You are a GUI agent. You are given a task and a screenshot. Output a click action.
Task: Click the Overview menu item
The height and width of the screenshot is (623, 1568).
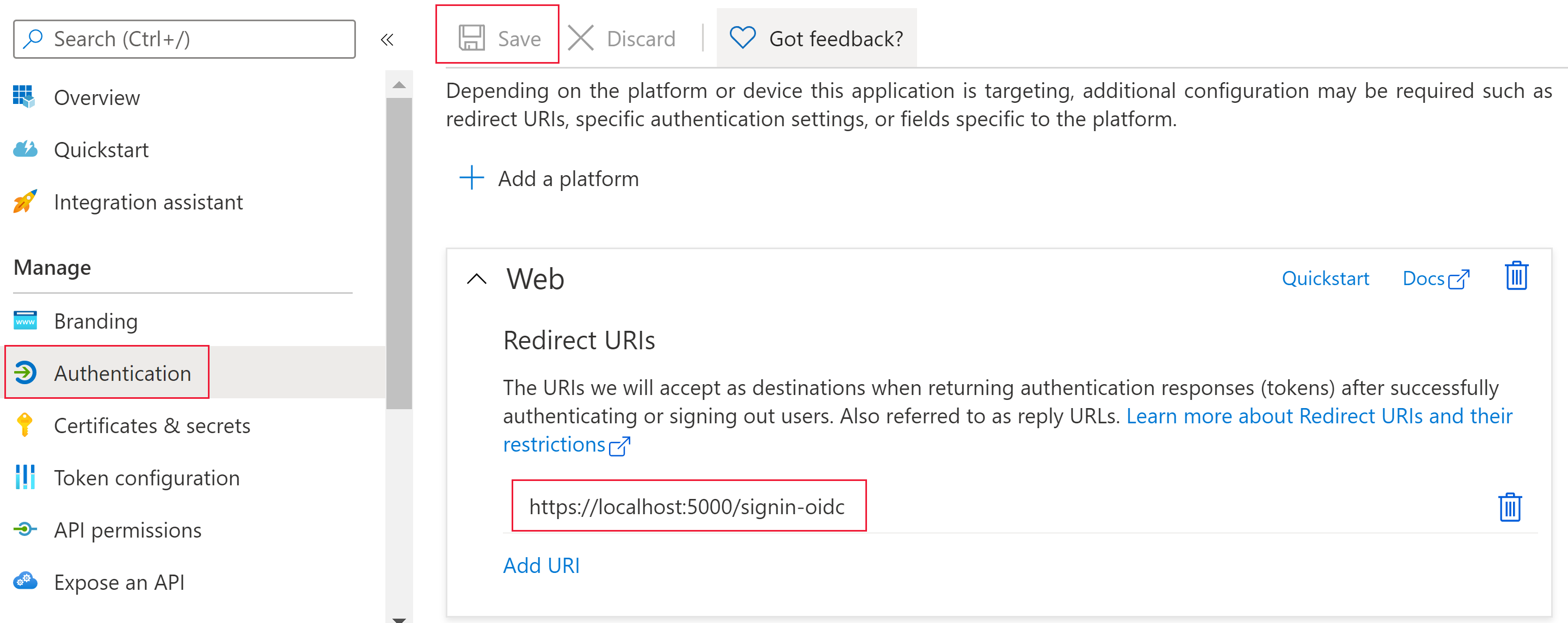97,97
